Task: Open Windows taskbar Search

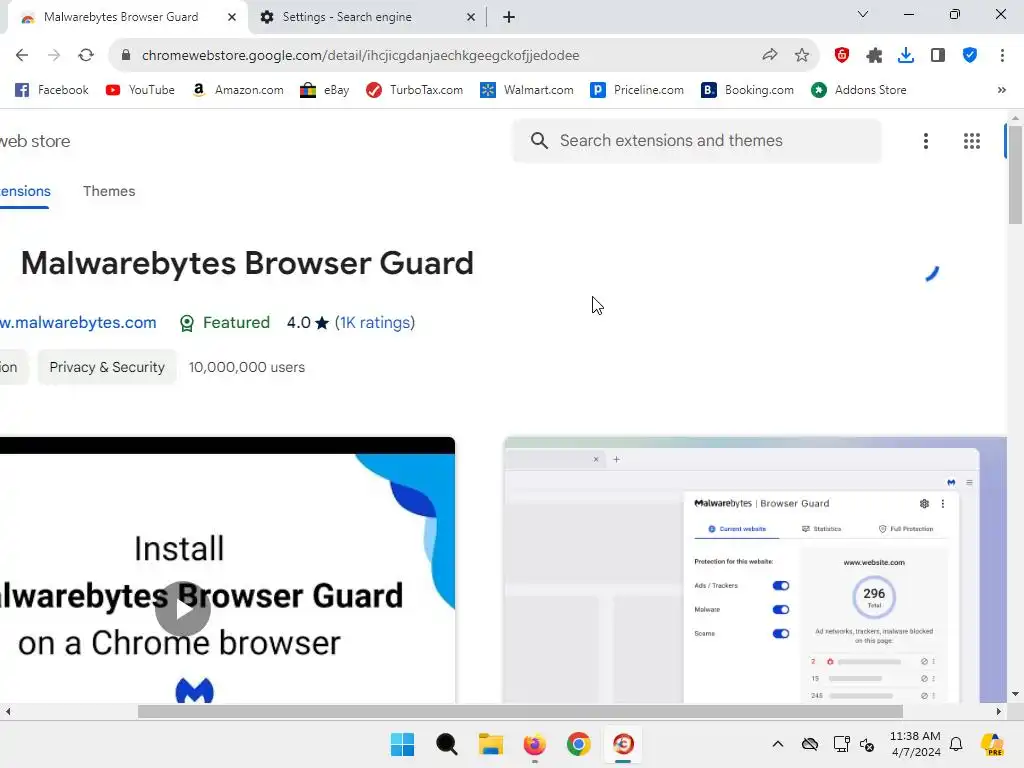Action: 447,744
